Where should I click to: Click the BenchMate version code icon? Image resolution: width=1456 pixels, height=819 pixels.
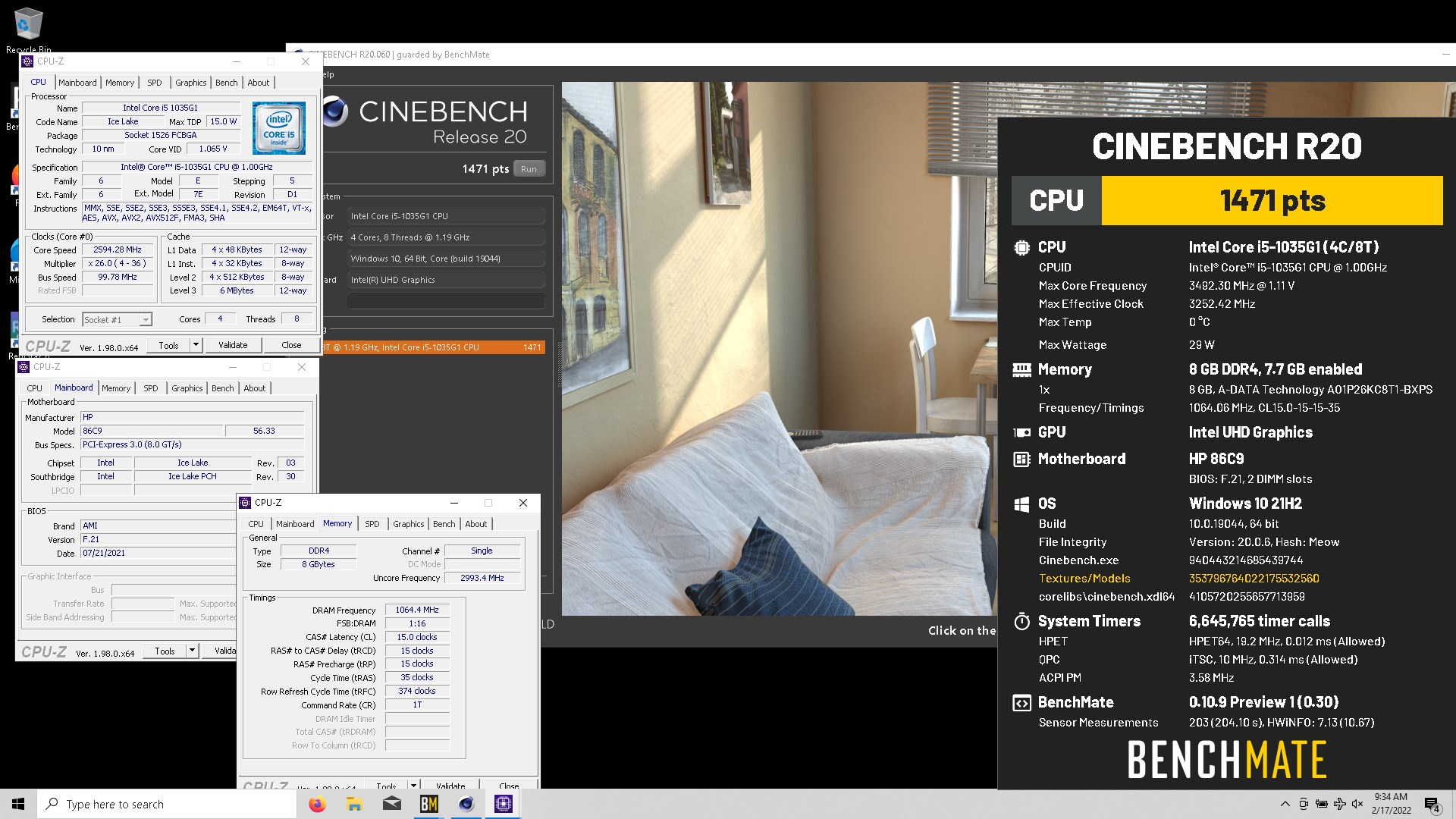tap(1021, 702)
